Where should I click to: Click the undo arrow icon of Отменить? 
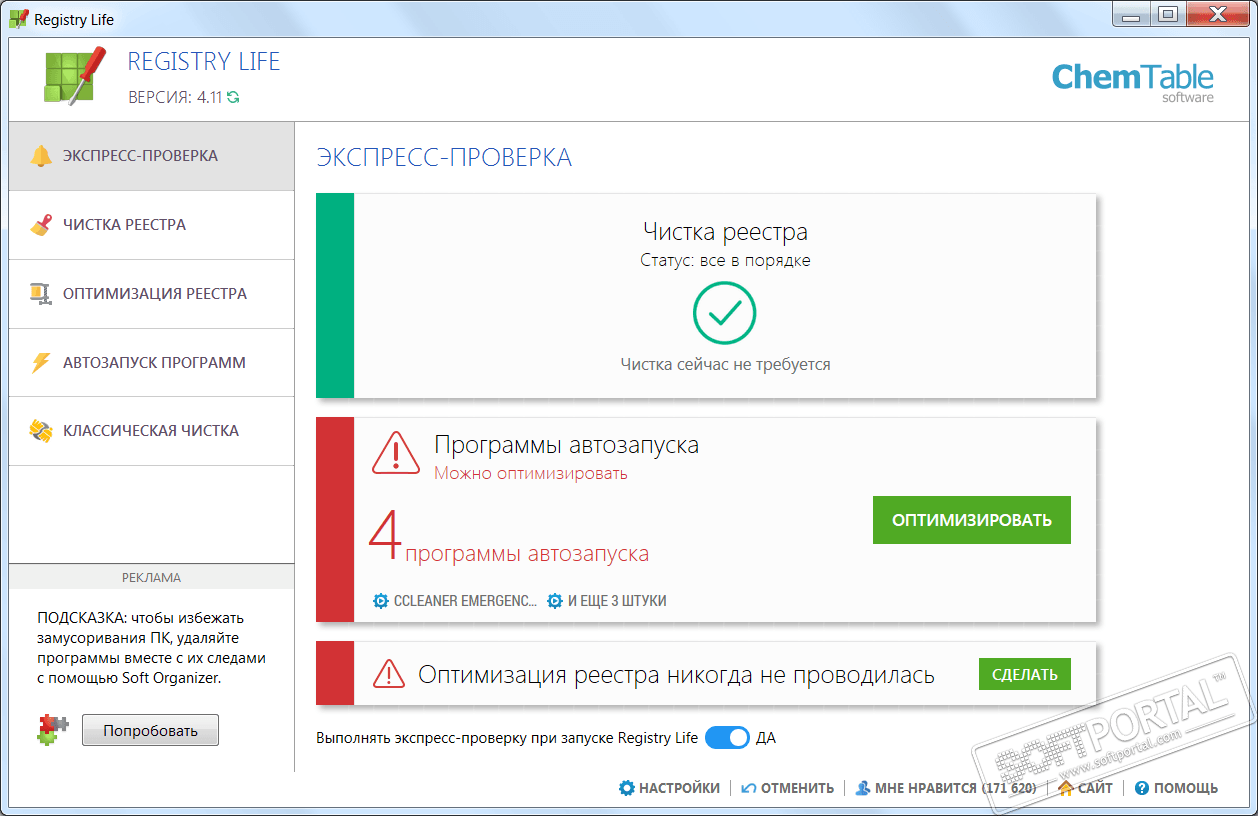click(x=749, y=788)
